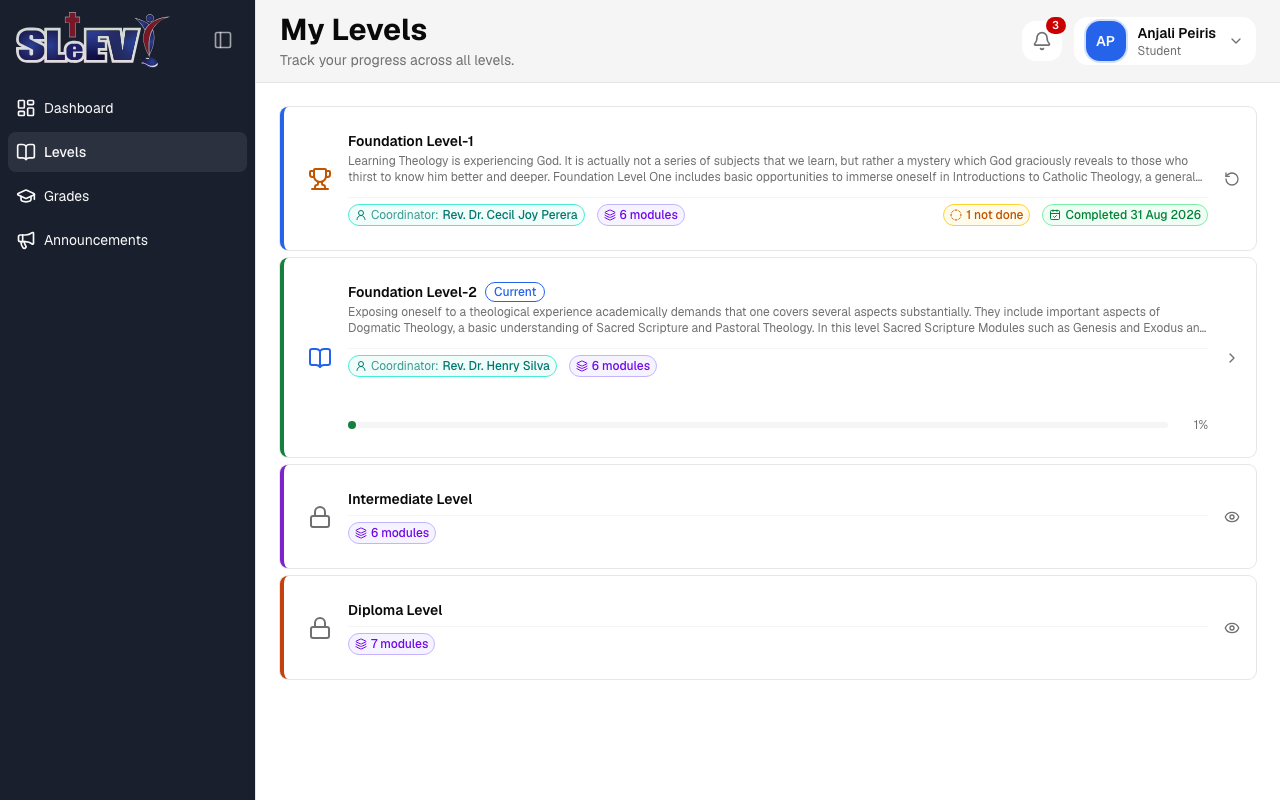Open notifications bell
Screen dimensions: 1280x800
tap(1042, 41)
